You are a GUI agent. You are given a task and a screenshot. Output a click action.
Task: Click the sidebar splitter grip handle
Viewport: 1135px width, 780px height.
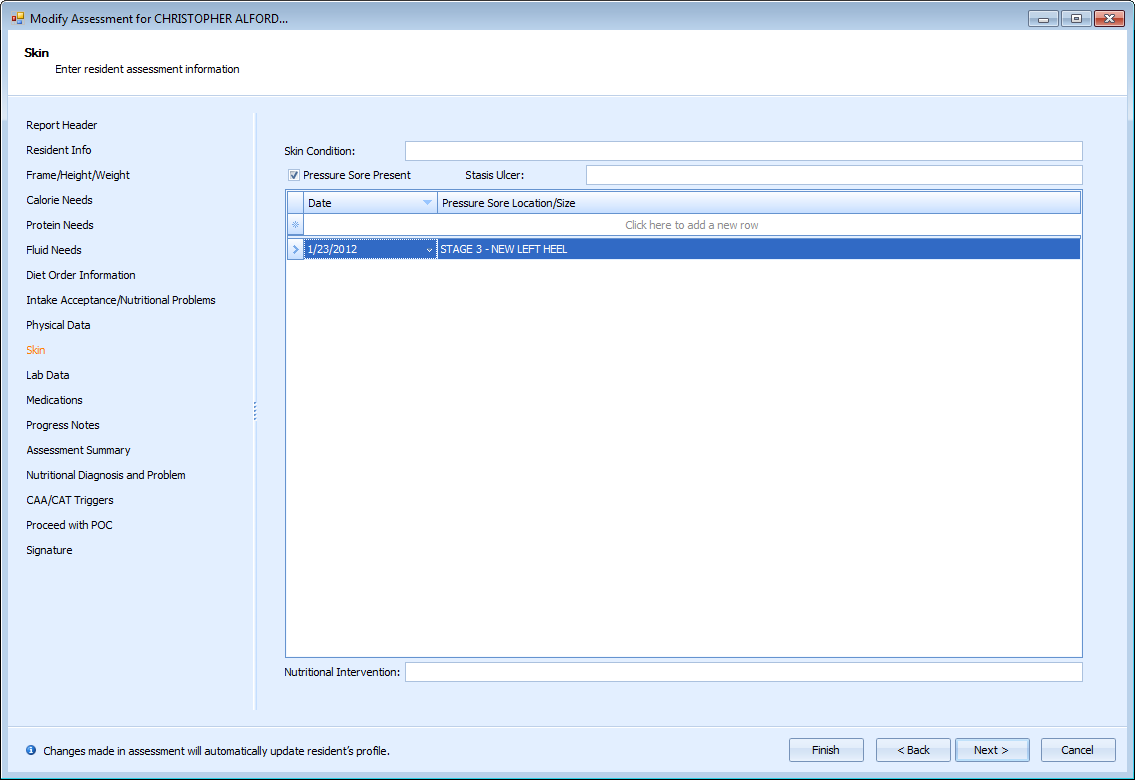pos(255,411)
